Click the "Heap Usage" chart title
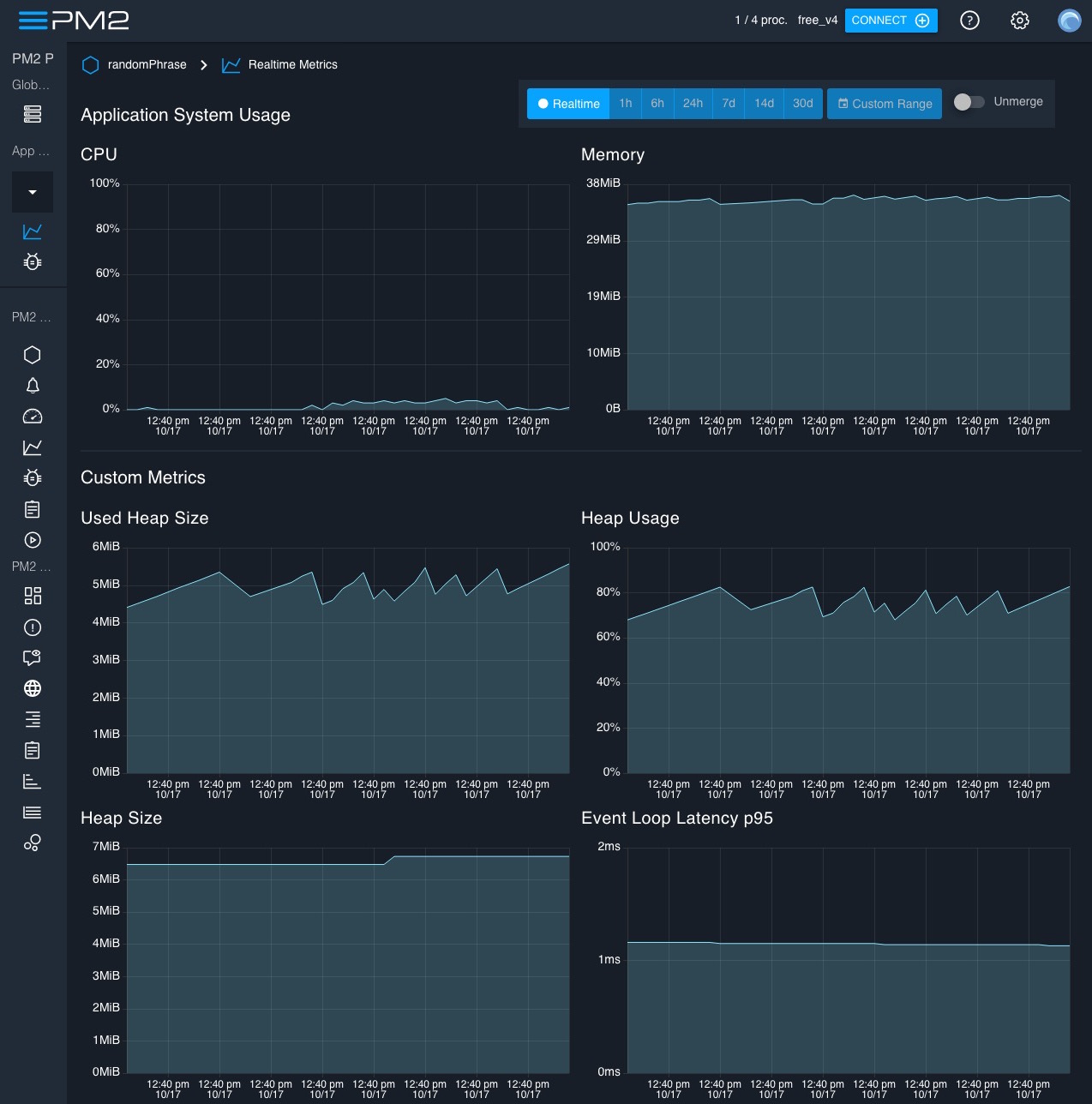The height and width of the screenshot is (1104, 1092). click(630, 518)
